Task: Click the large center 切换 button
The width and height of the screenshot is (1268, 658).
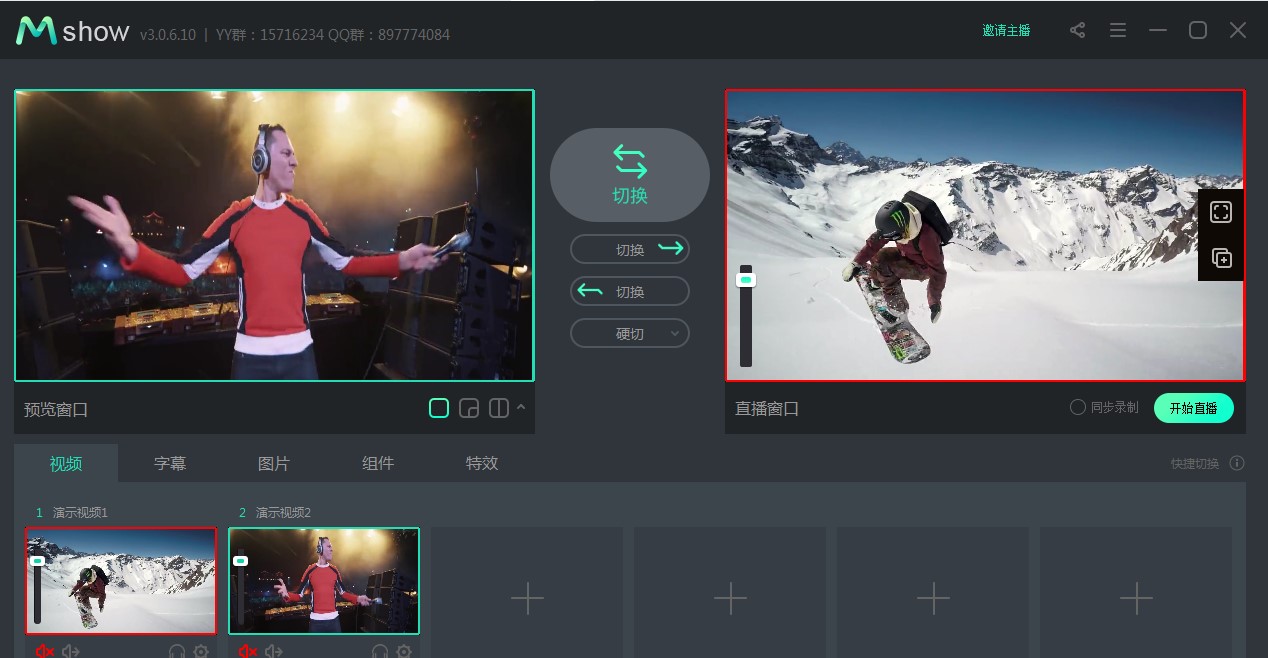Action: coord(630,175)
